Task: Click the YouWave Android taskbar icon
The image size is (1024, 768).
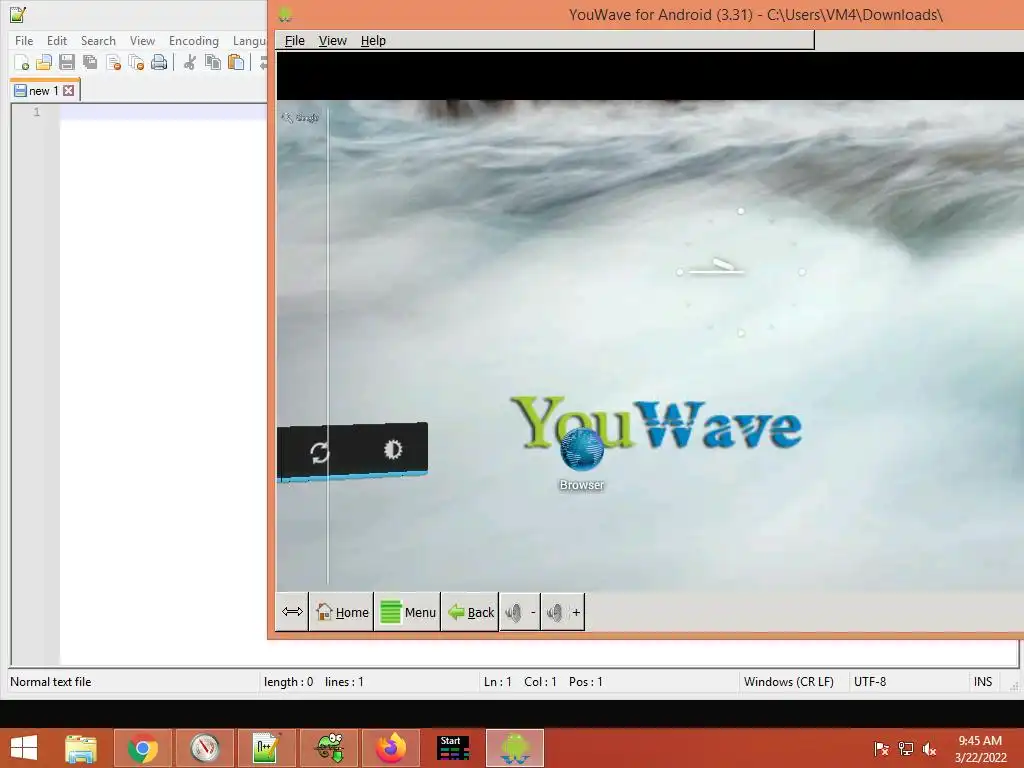Action: pos(515,748)
